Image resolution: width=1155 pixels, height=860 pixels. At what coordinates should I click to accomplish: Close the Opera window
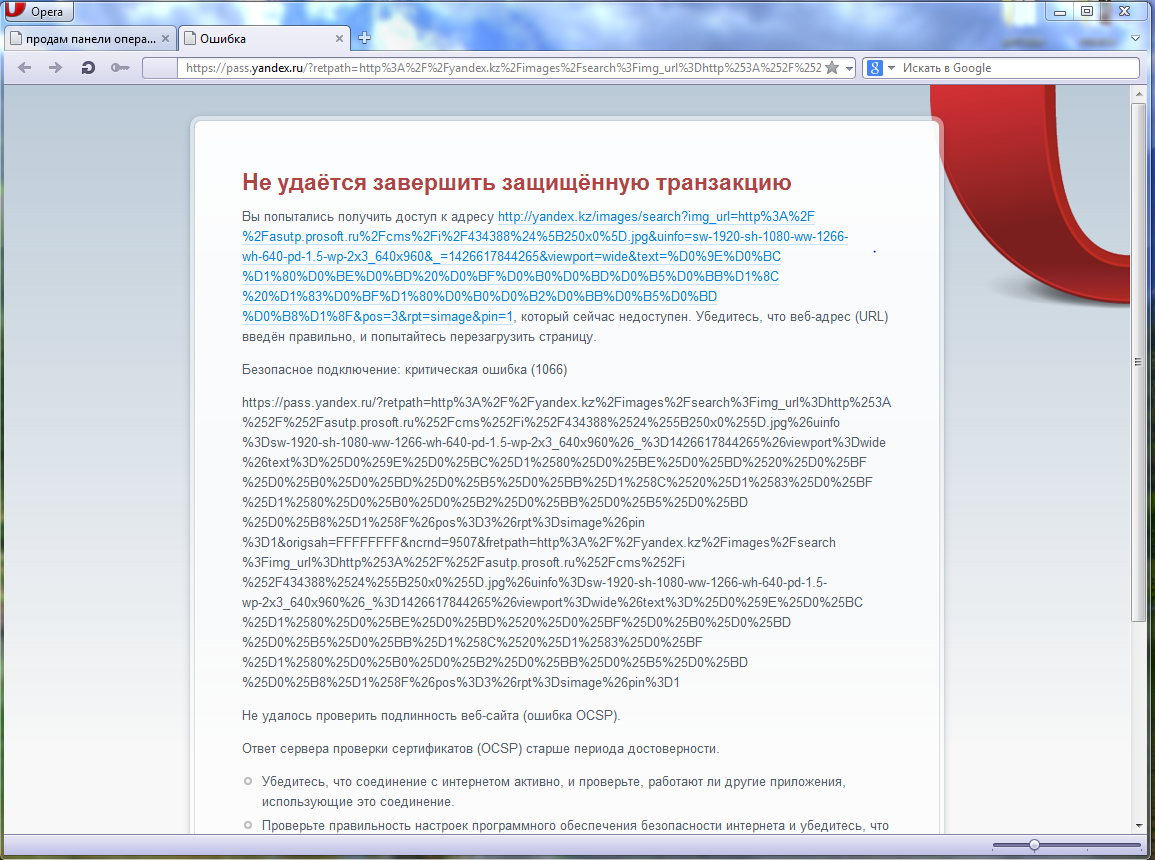point(1124,11)
